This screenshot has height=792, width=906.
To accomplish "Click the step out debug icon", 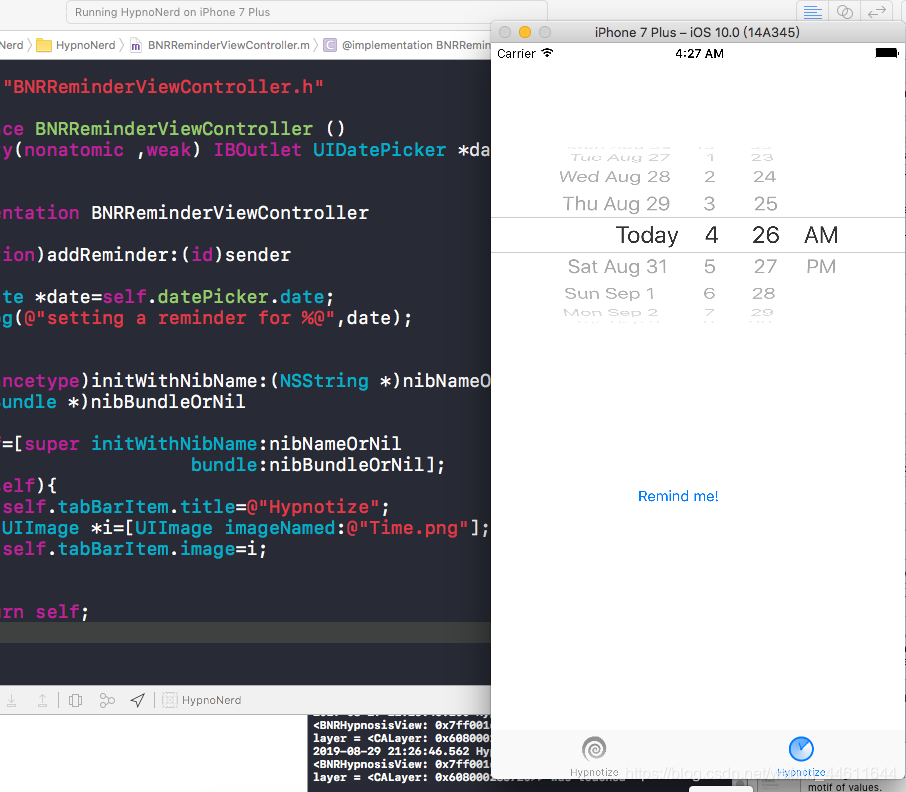I will pyautogui.click(x=42, y=701).
